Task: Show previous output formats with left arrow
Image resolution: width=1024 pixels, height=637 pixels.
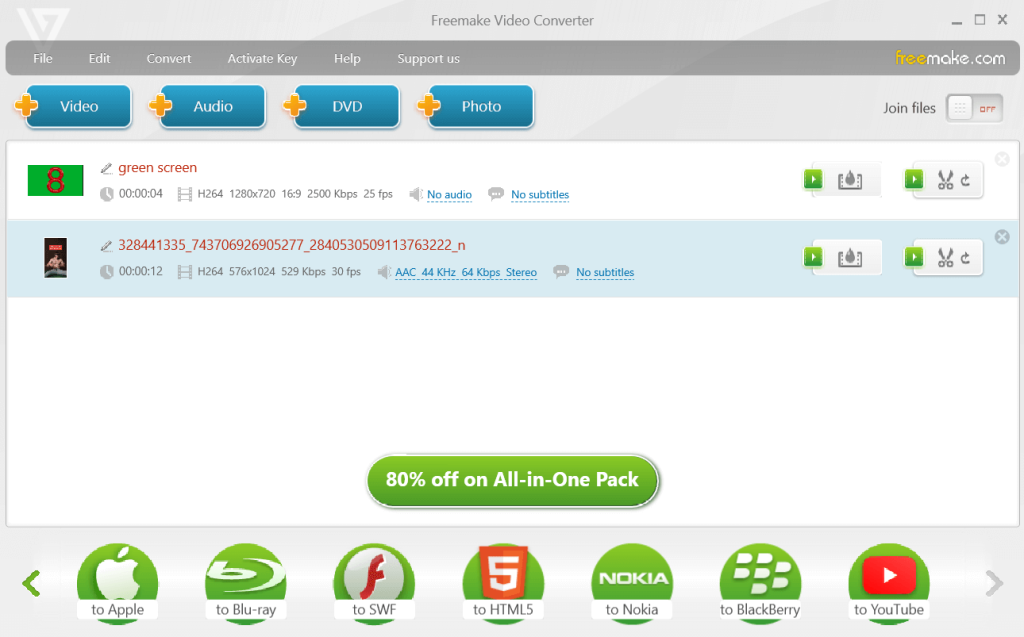Action: (x=31, y=583)
